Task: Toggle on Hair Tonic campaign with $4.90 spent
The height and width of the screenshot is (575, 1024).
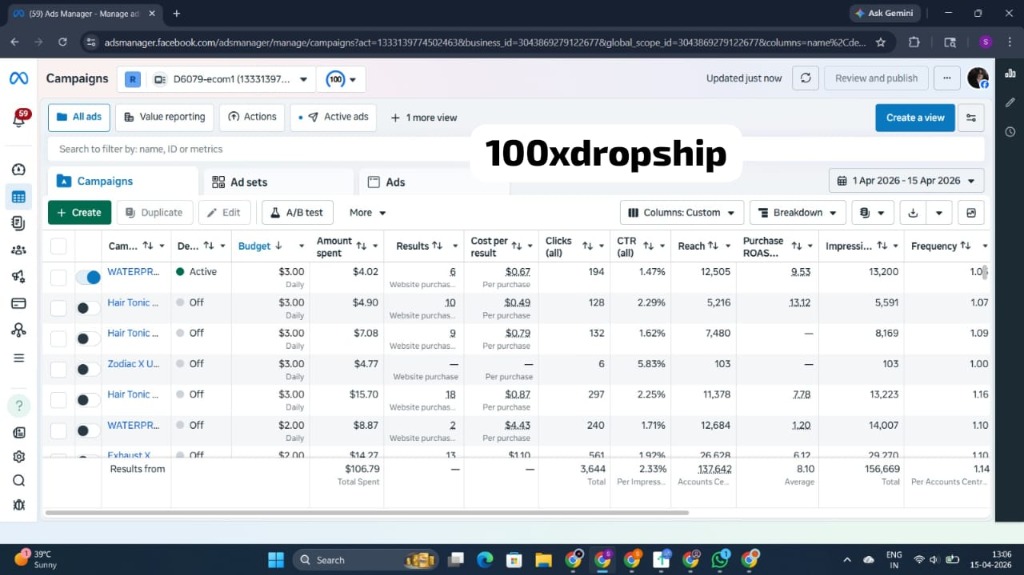Action: tap(88, 308)
